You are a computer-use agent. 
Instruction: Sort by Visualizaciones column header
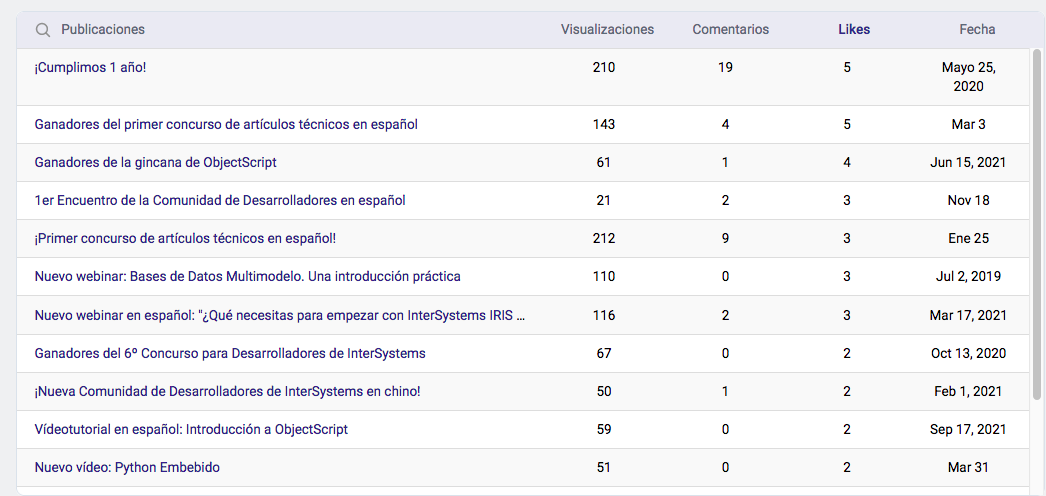[x=607, y=30]
